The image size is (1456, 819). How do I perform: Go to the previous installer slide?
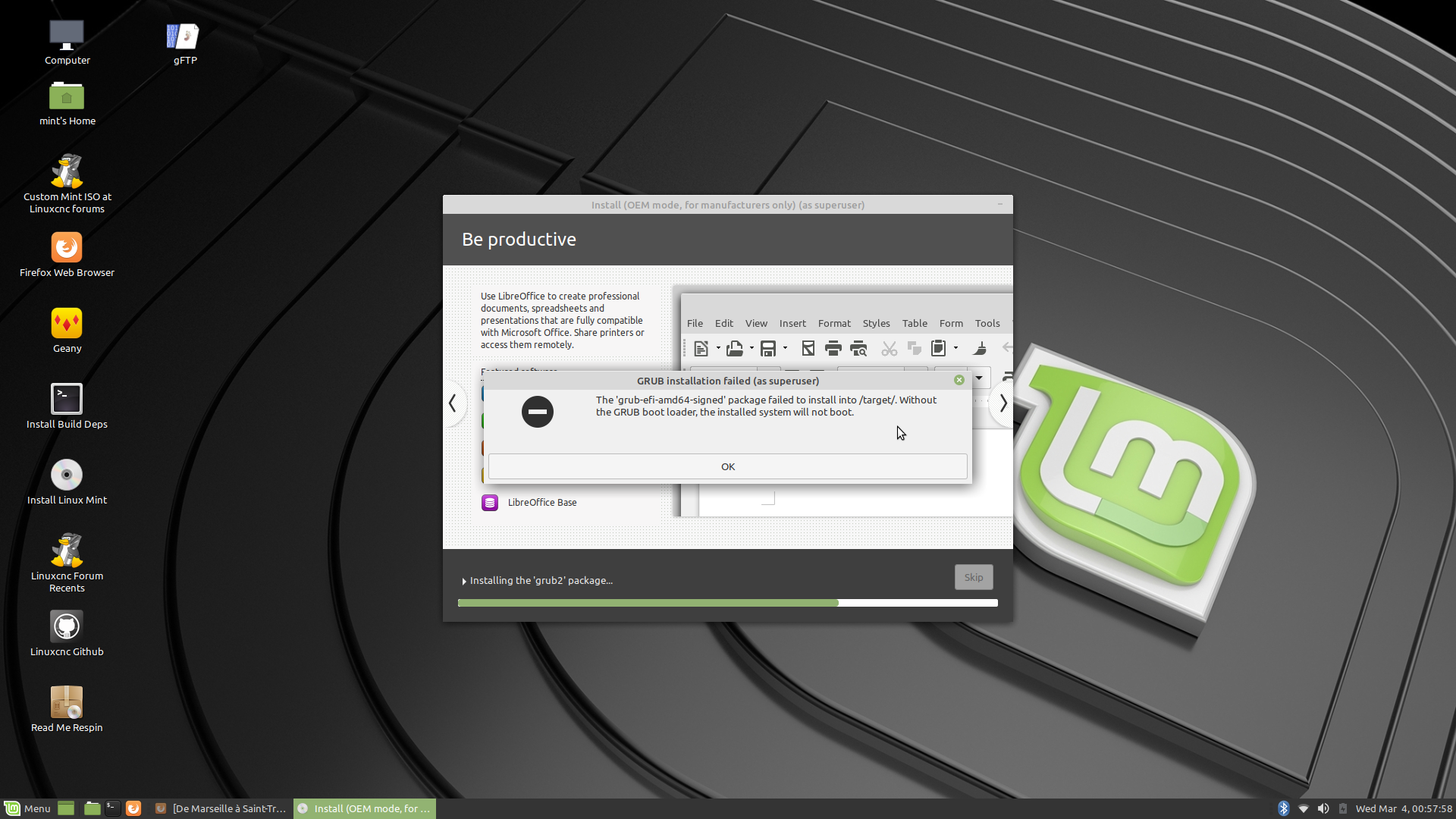click(453, 403)
